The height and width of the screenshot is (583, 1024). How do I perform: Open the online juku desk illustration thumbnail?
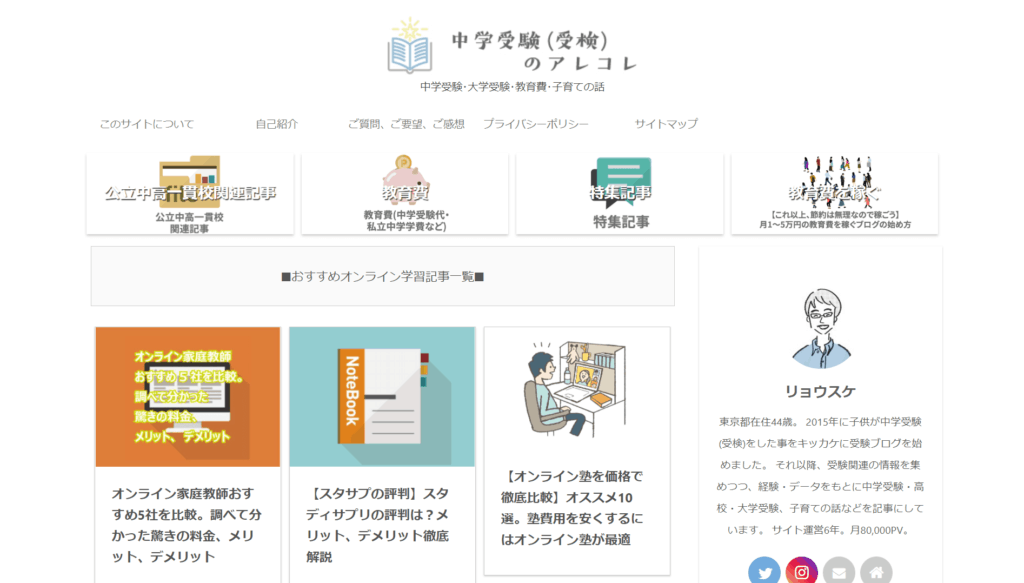coord(577,390)
